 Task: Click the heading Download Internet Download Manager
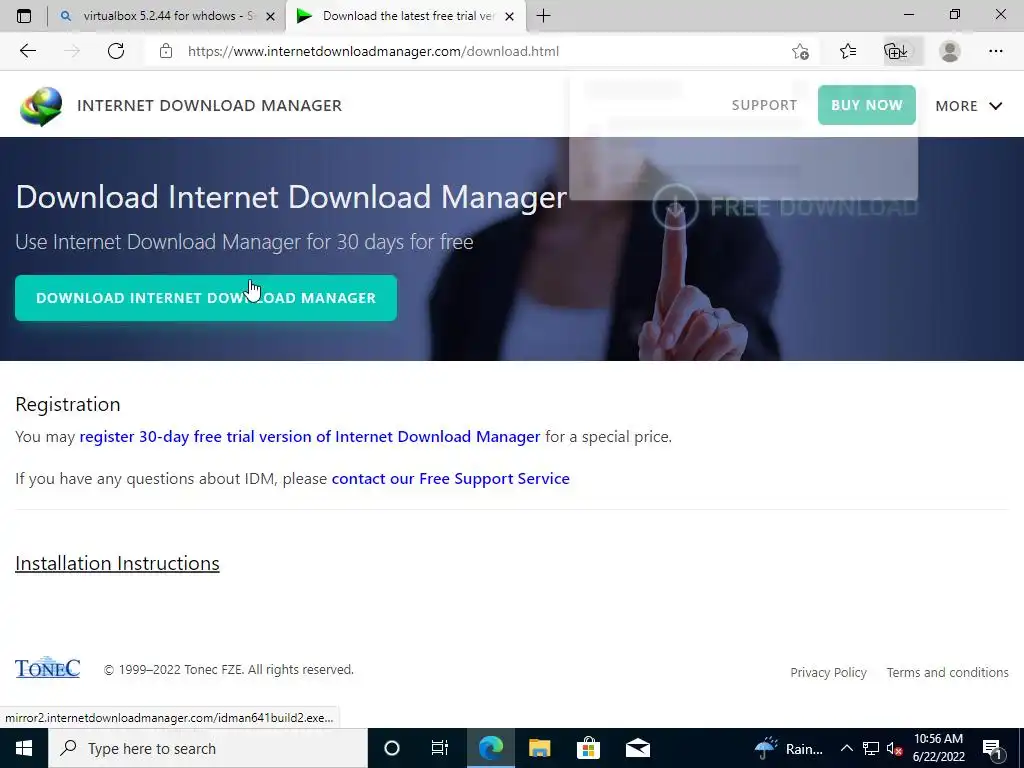click(291, 197)
